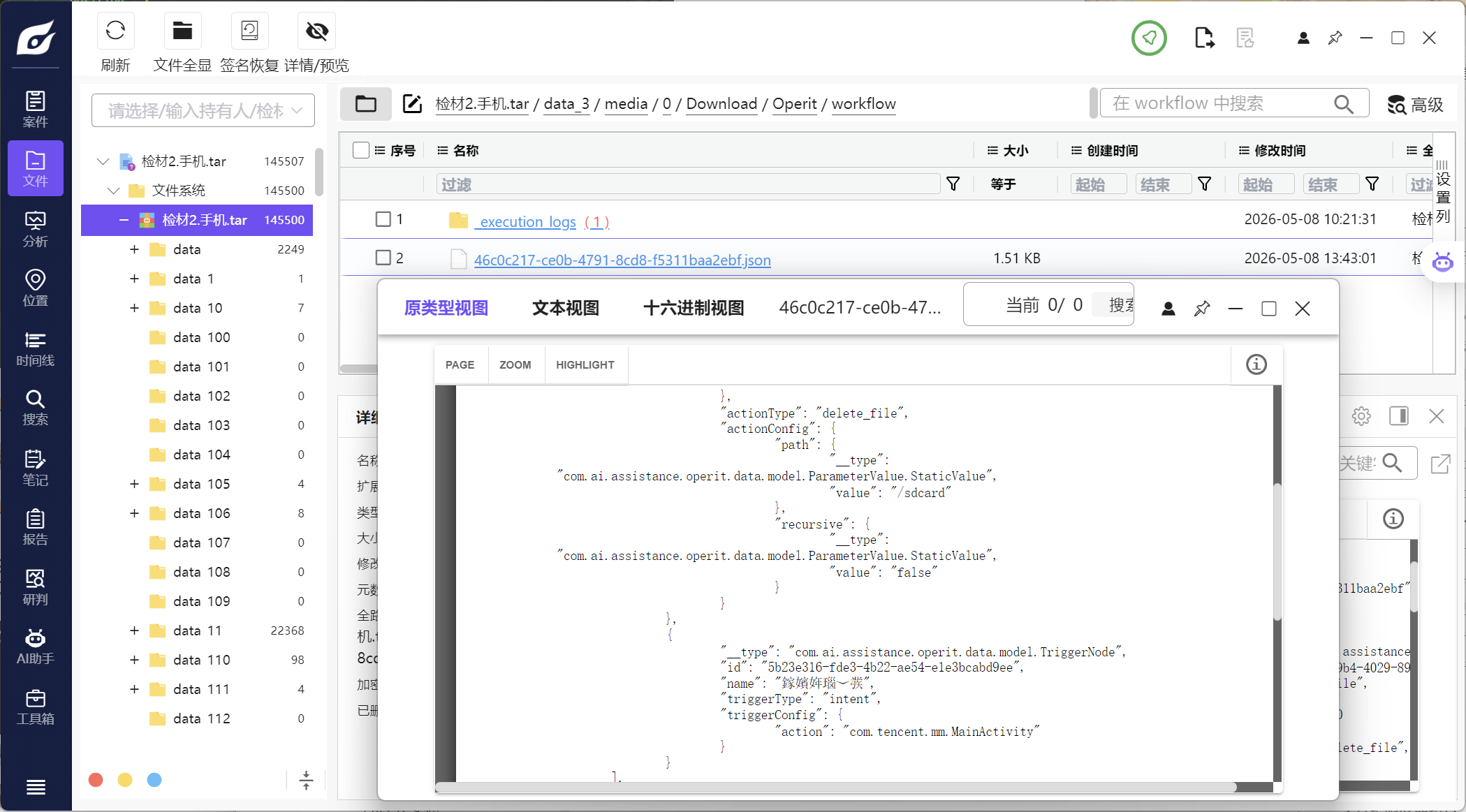Expand the data folder with 2249 items

click(134, 249)
